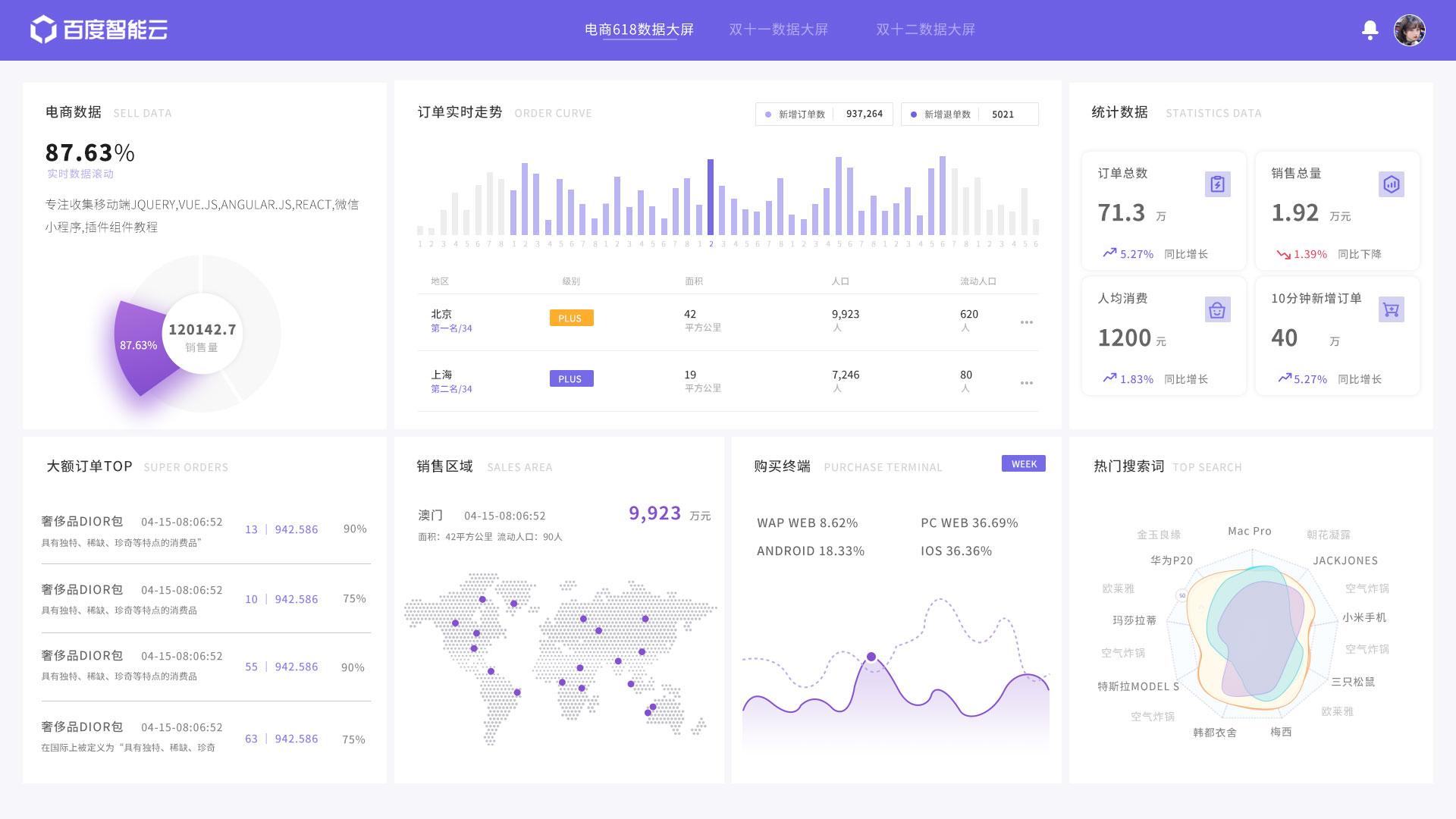Screen dimensions: 1456x819
Task: Click the new orders shopping cart icon
Action: [x=1391, y=309]
